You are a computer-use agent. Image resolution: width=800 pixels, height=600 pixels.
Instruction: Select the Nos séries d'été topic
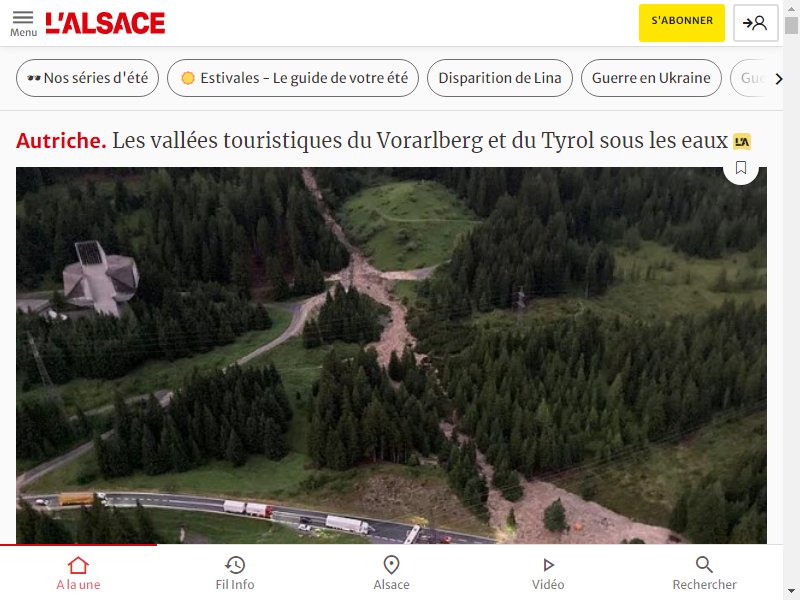coord(87,78)
